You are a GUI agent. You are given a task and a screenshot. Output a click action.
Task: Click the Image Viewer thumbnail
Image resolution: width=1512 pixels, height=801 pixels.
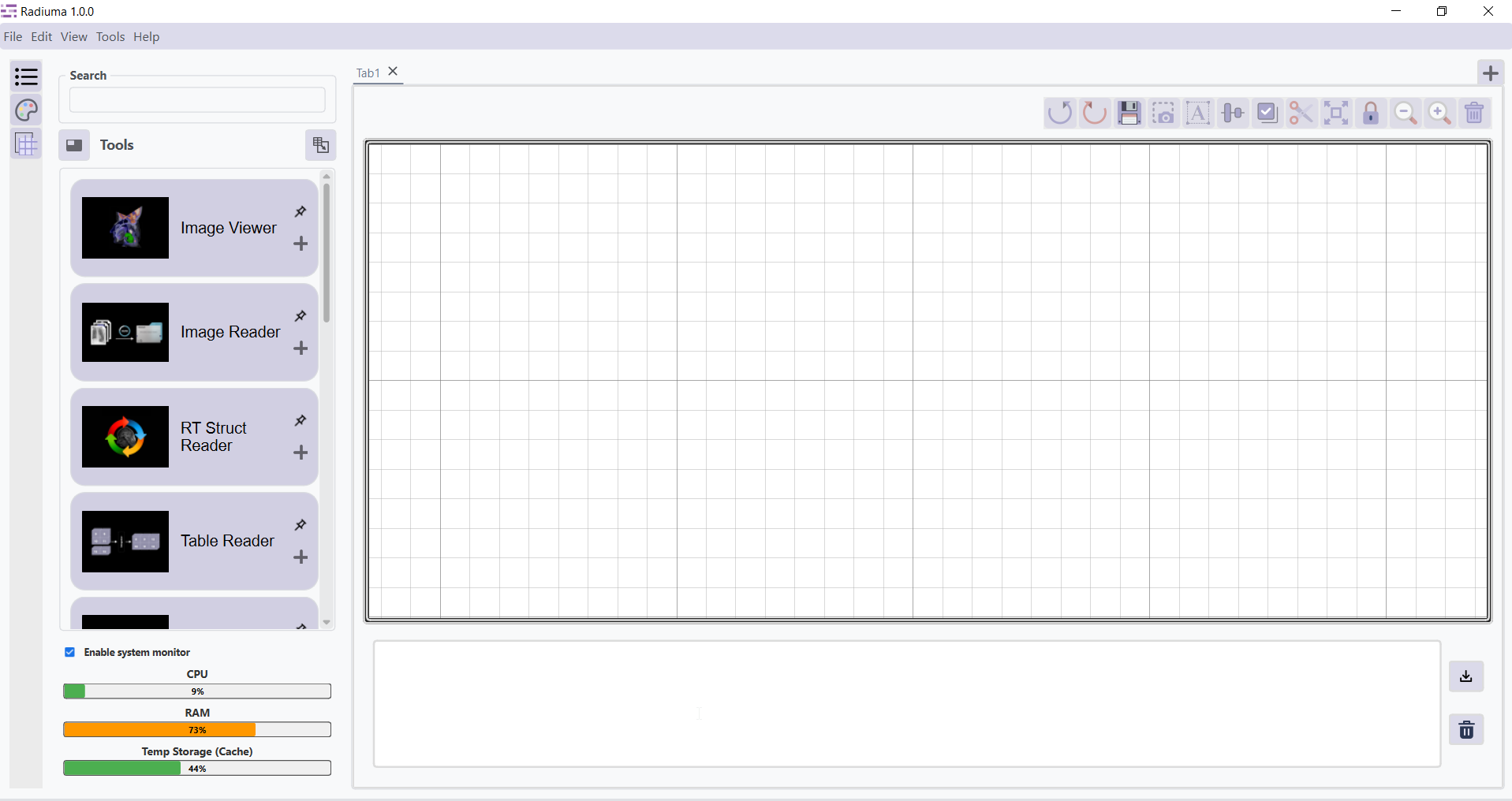click(x=125, y=228)
